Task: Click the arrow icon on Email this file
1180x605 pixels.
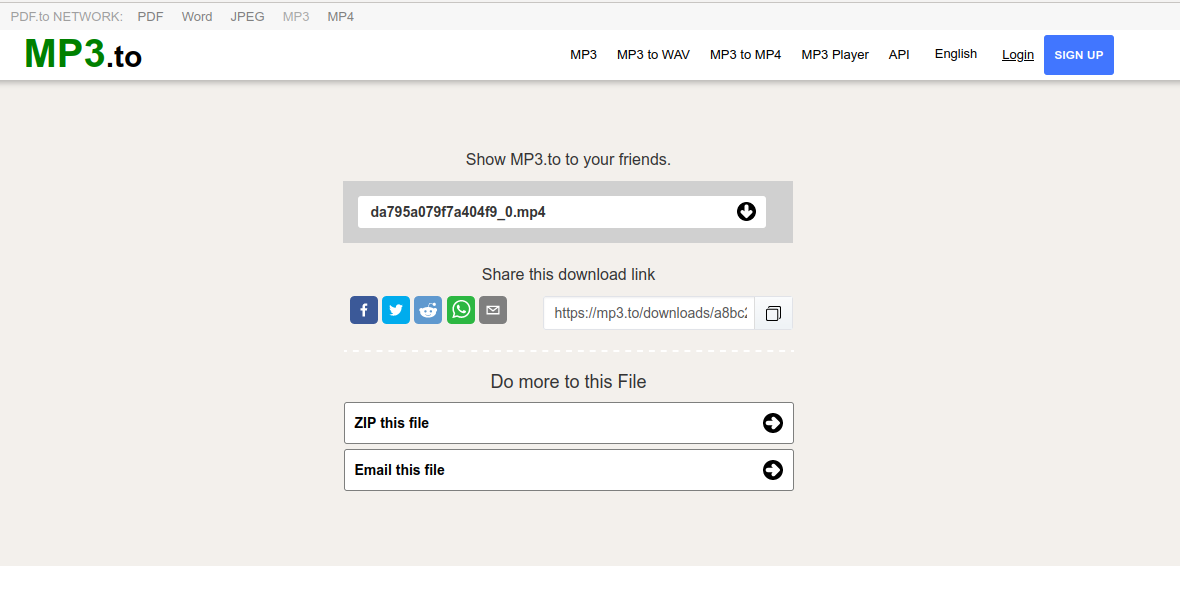Action: (x=773, y=470)
